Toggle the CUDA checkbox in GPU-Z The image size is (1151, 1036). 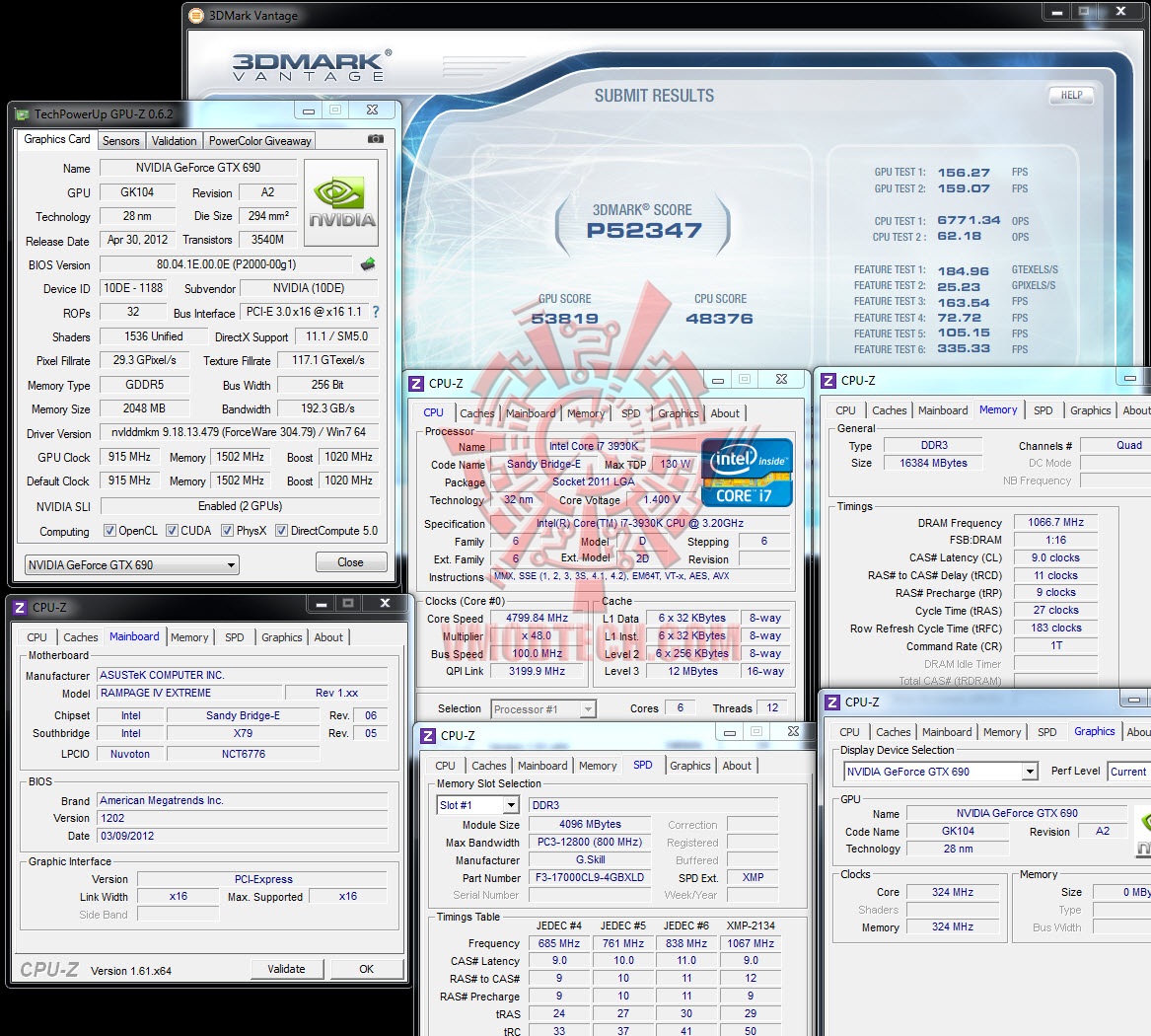(x=172, y=530)
